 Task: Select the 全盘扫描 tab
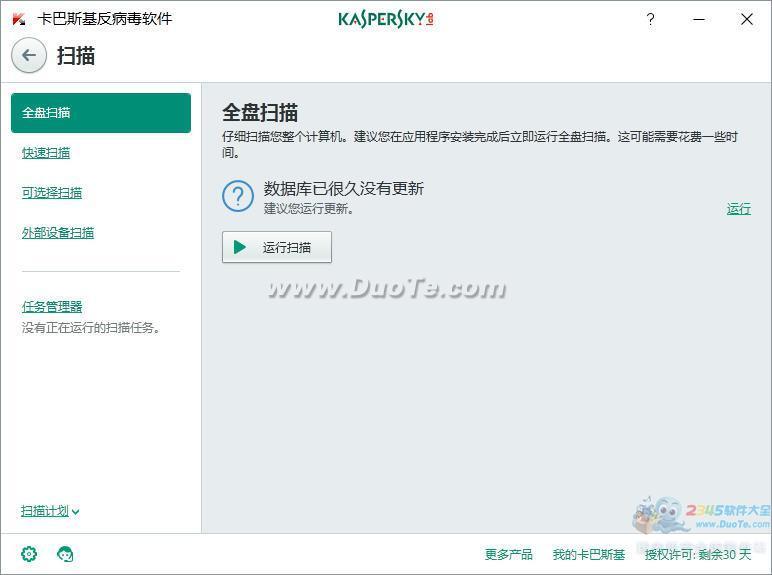[x=101, y=113]
